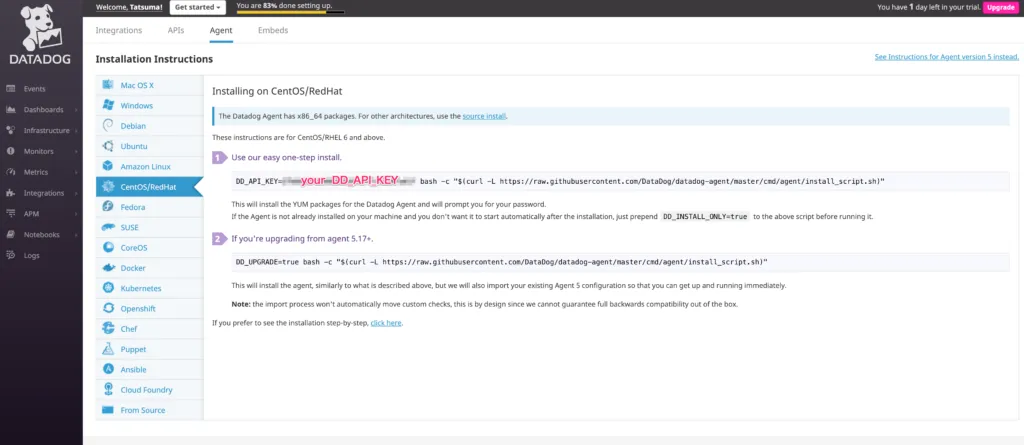Click the Events sidebar icon
Viewport: 1024px width, 445px height.
coord(10,89)
